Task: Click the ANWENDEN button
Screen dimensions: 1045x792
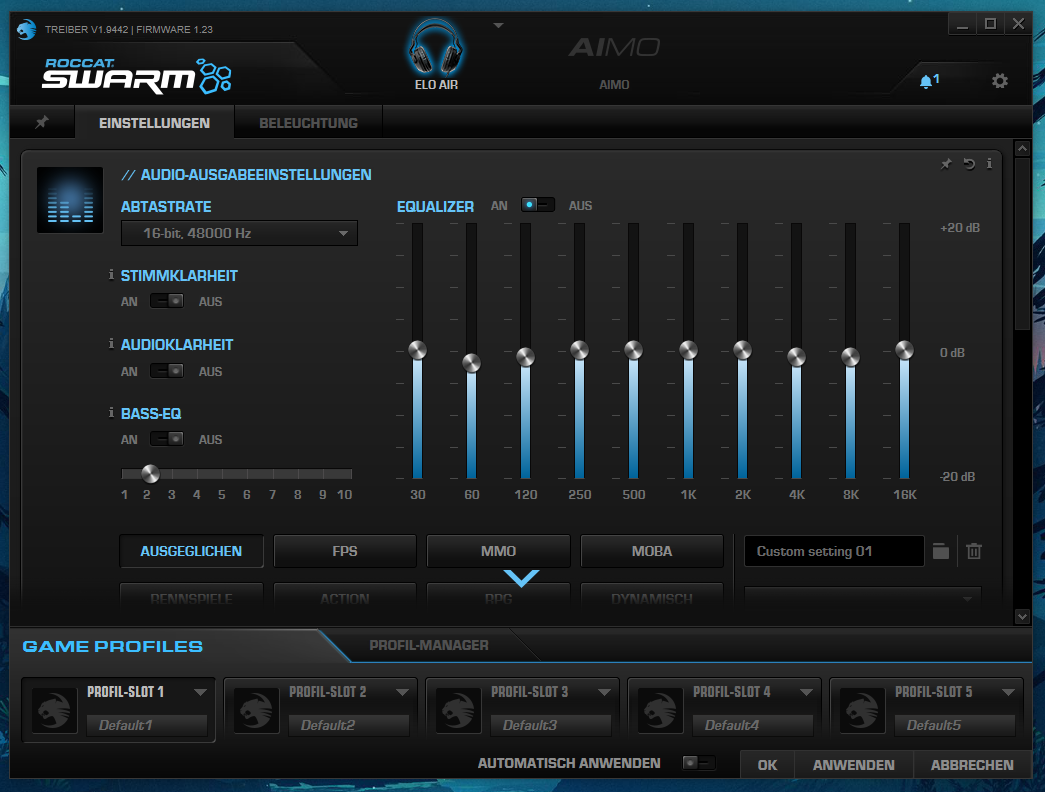Action: coord(854,765)
